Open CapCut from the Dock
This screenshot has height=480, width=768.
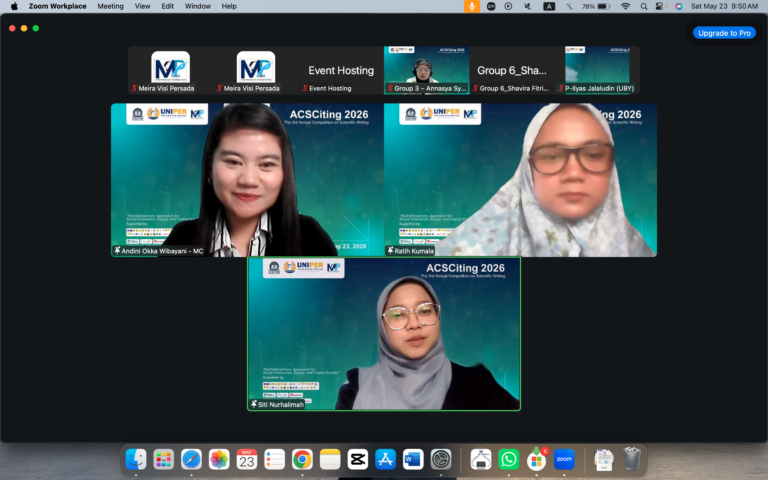point(358,459)
